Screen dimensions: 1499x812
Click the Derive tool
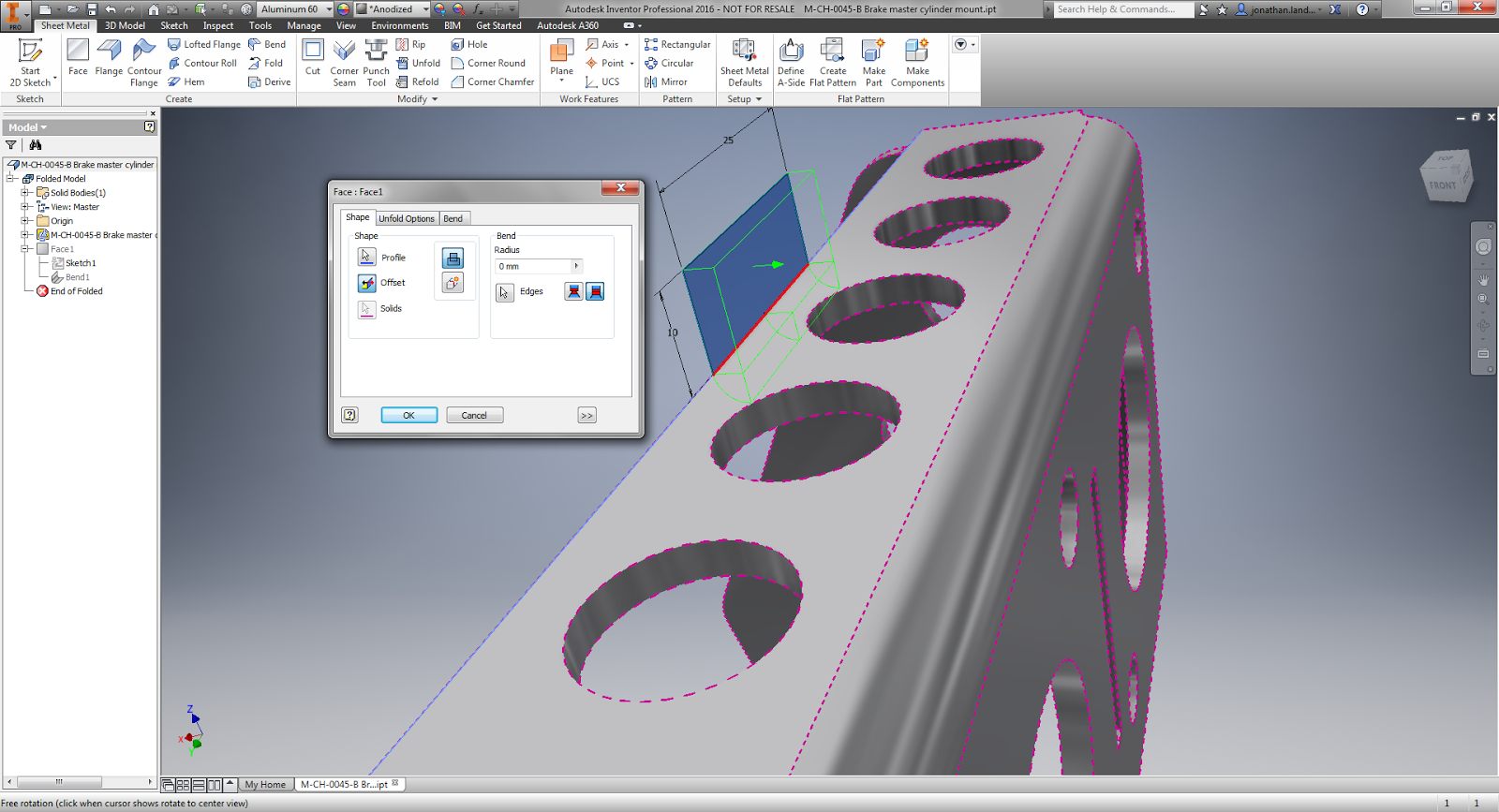pyautogui.click(x=269, y=81)
